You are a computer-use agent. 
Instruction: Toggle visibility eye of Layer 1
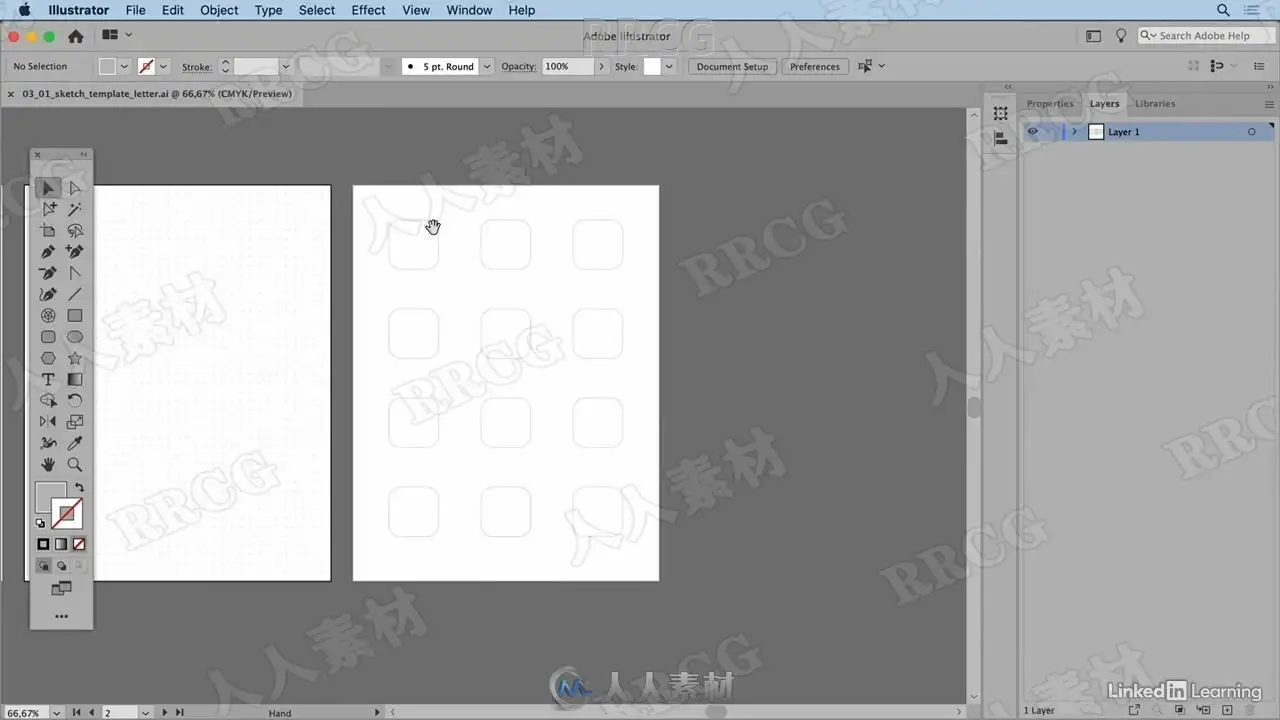click(1033, 132)
